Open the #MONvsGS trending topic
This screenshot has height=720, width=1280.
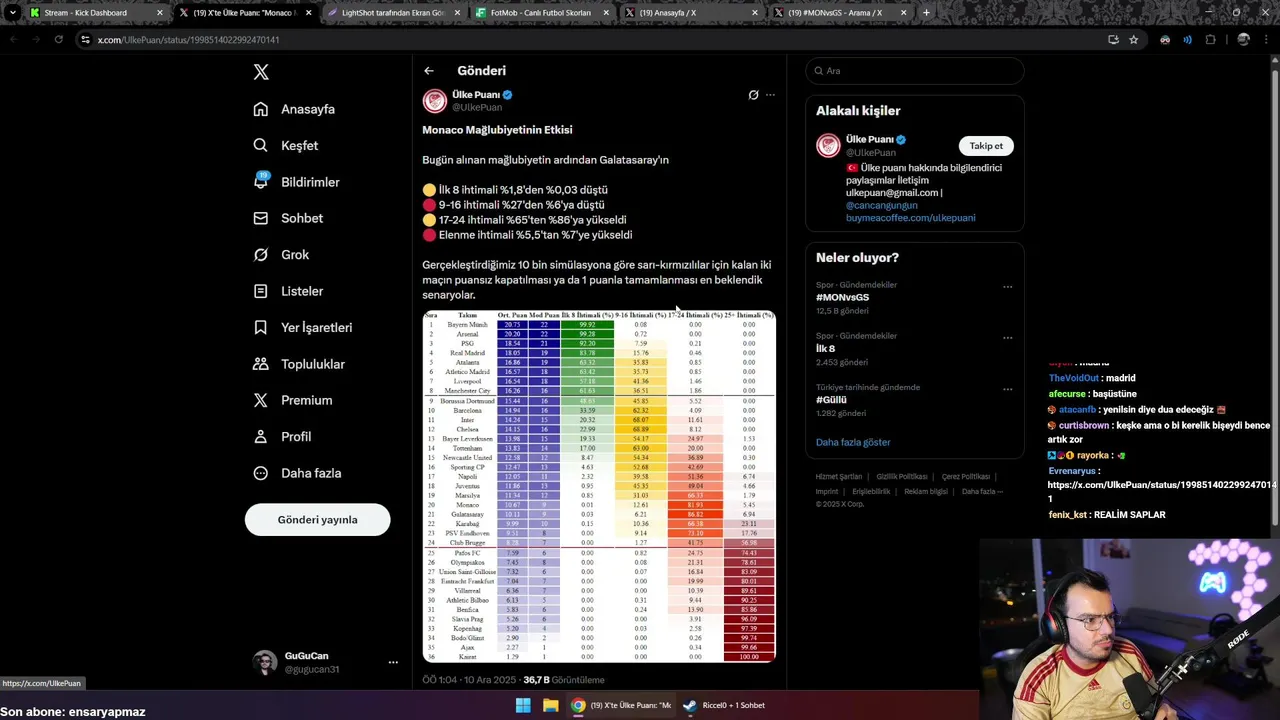[x=842, y=298]
